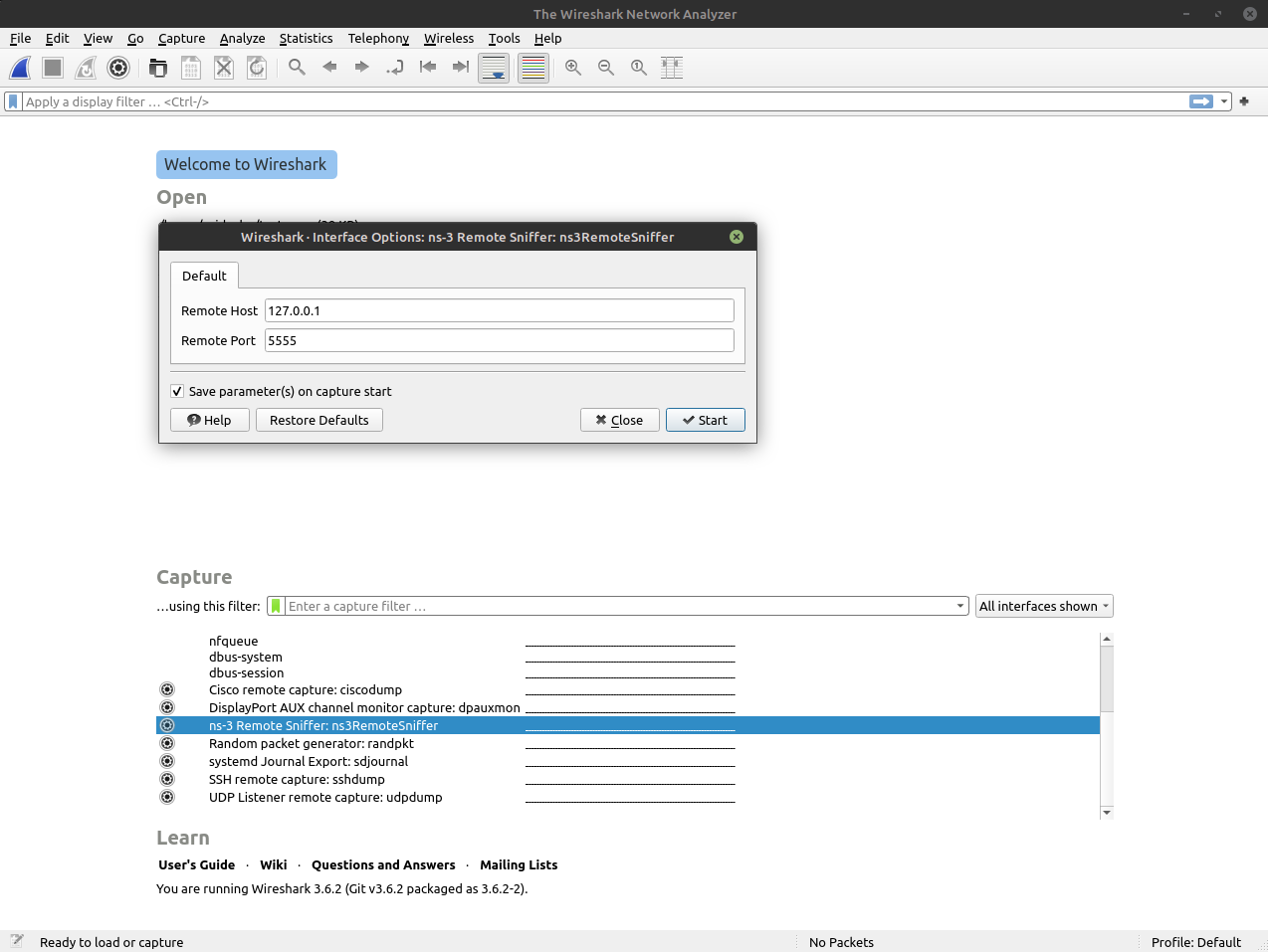Open settings gear for SSH remote capture
This screenshot has height=952, width=1268.
pos(167,779)
